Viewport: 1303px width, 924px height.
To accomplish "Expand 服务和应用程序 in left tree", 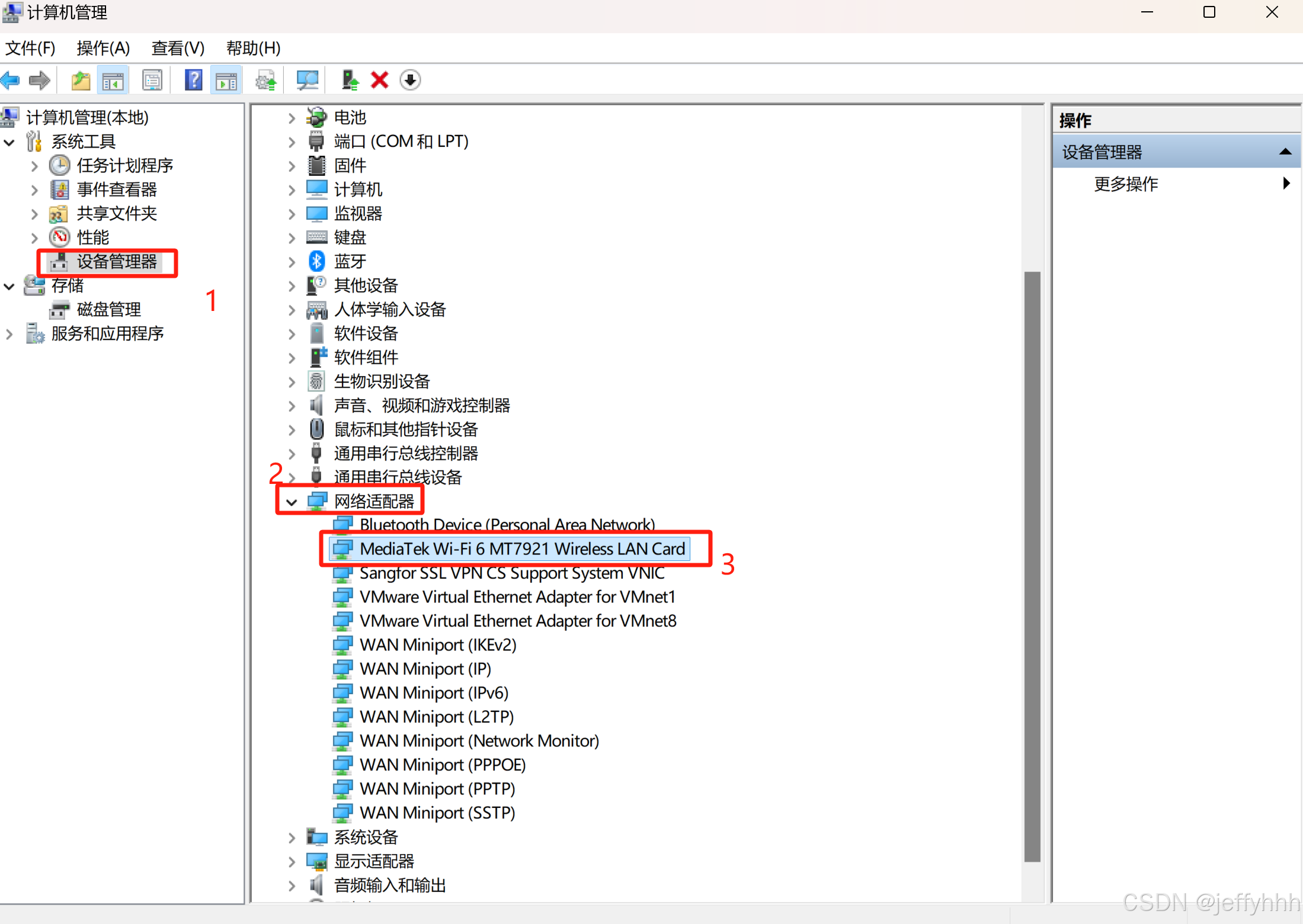I will (9, 334).
